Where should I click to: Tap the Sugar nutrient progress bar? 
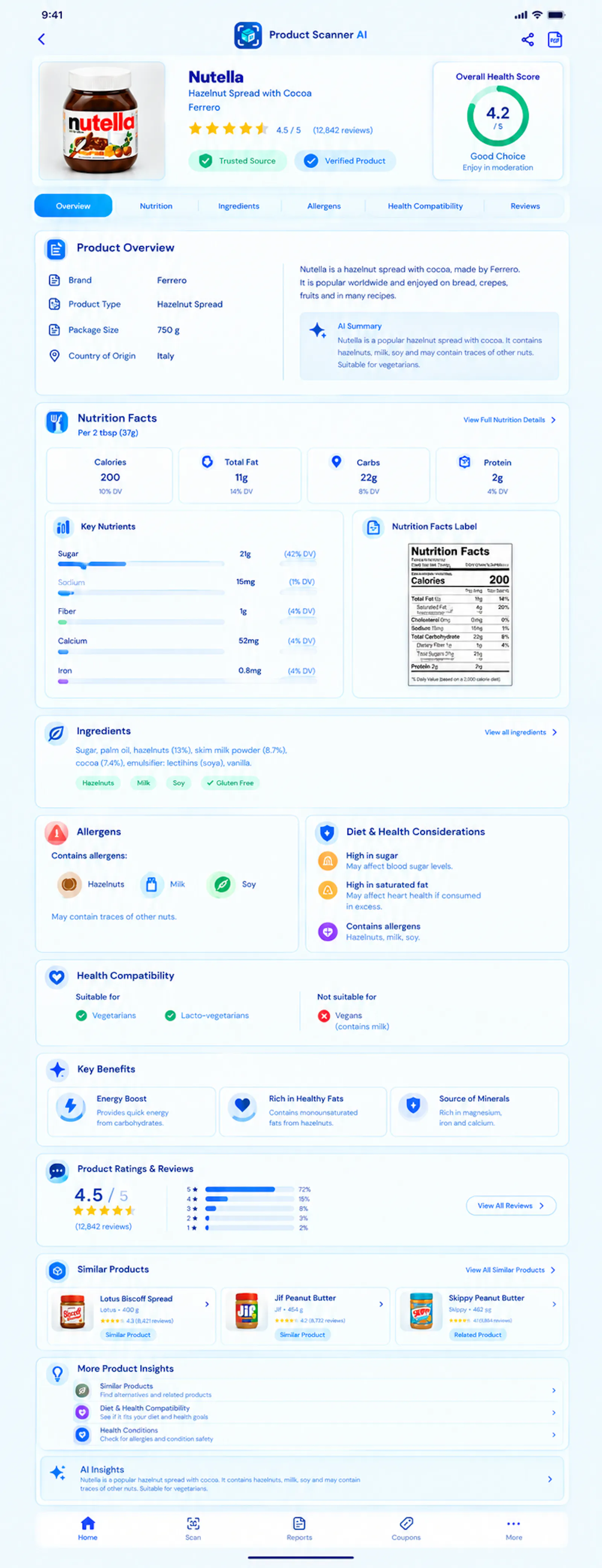141,564
